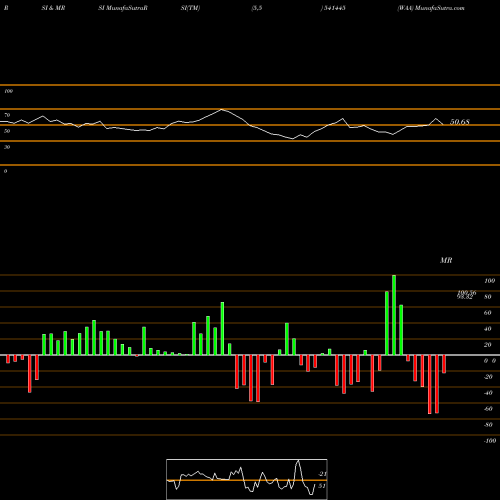Image resolution: width=500 pixels, height=500 pixels.
Task: Click the 541445 code in header
Action: click(334, 8)
